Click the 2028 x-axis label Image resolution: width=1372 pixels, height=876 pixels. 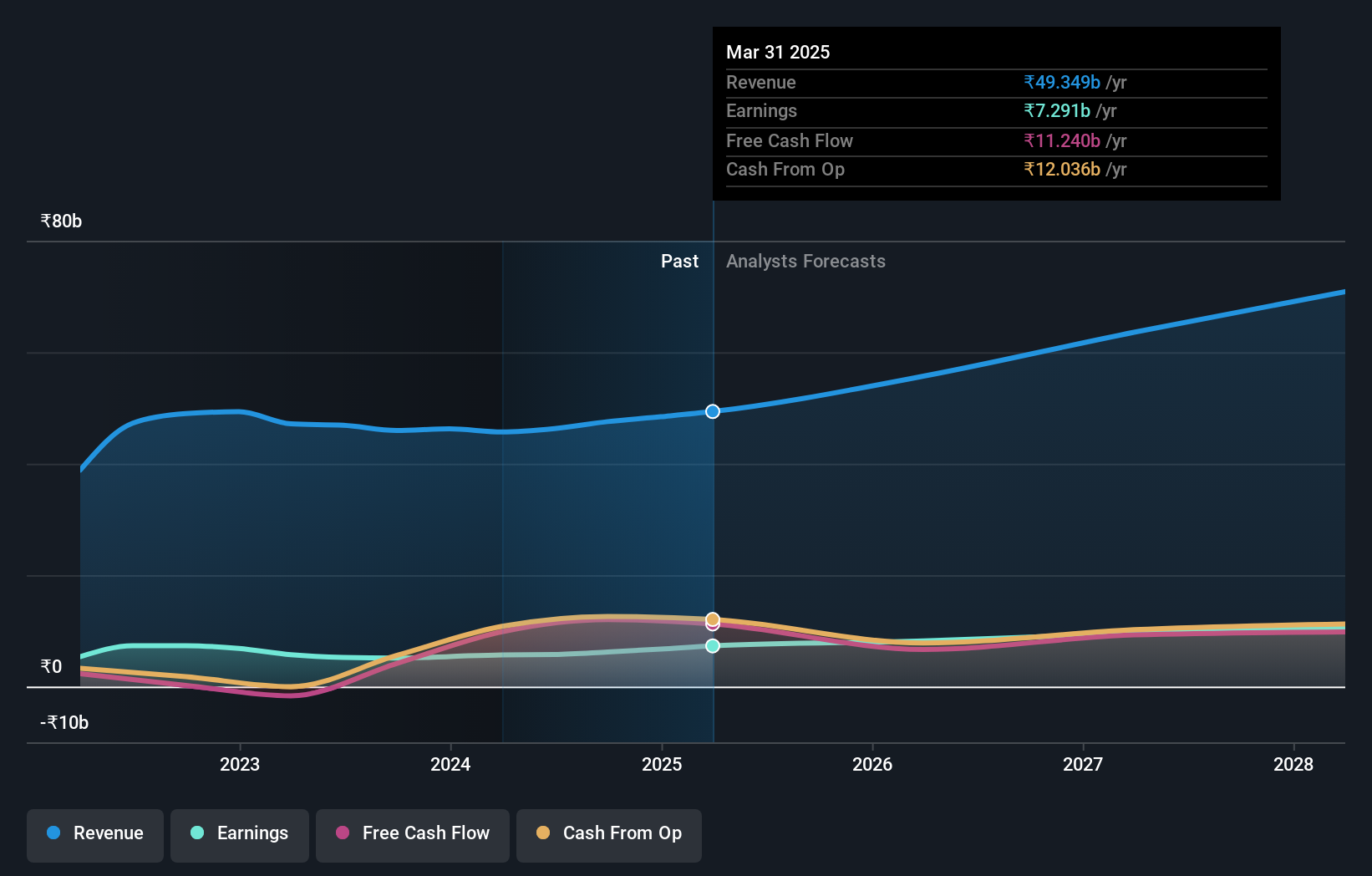tap(1293, 764)
